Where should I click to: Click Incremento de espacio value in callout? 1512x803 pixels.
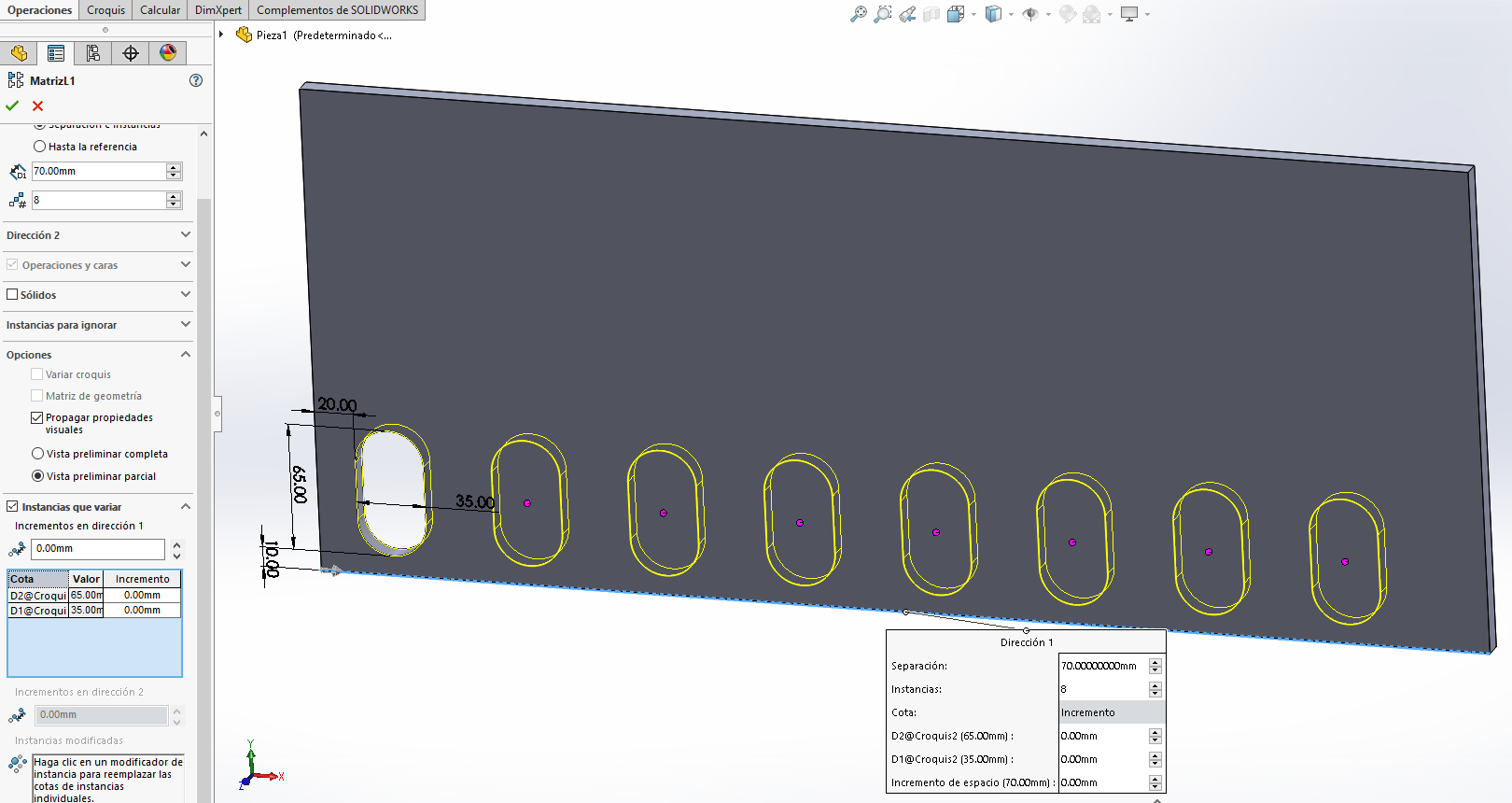tap(1103, 782)
